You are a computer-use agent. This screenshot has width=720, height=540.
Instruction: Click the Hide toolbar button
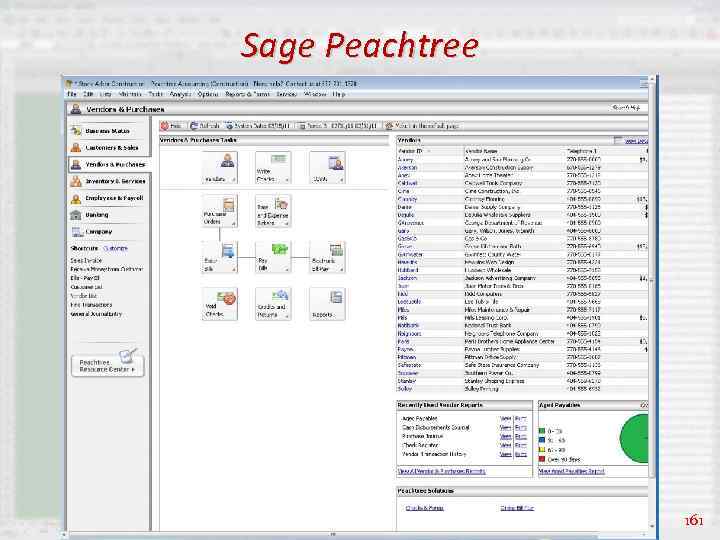click(171, 125)
